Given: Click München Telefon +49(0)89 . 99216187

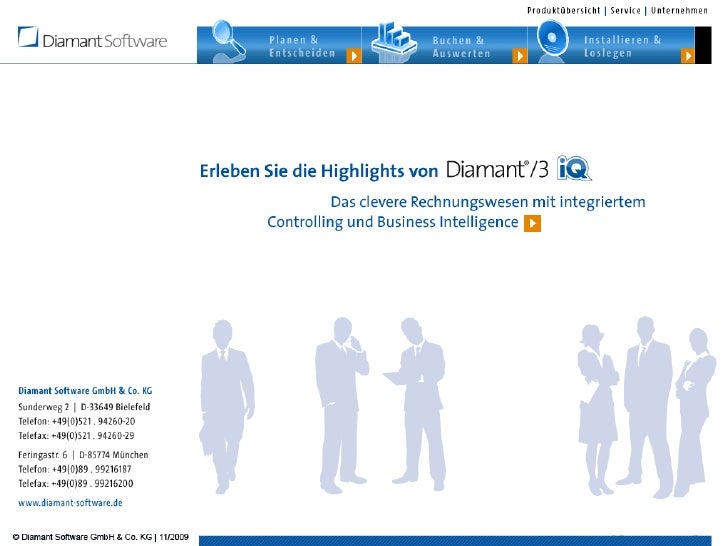Looking at the screenshot, I should pos(74,469).
